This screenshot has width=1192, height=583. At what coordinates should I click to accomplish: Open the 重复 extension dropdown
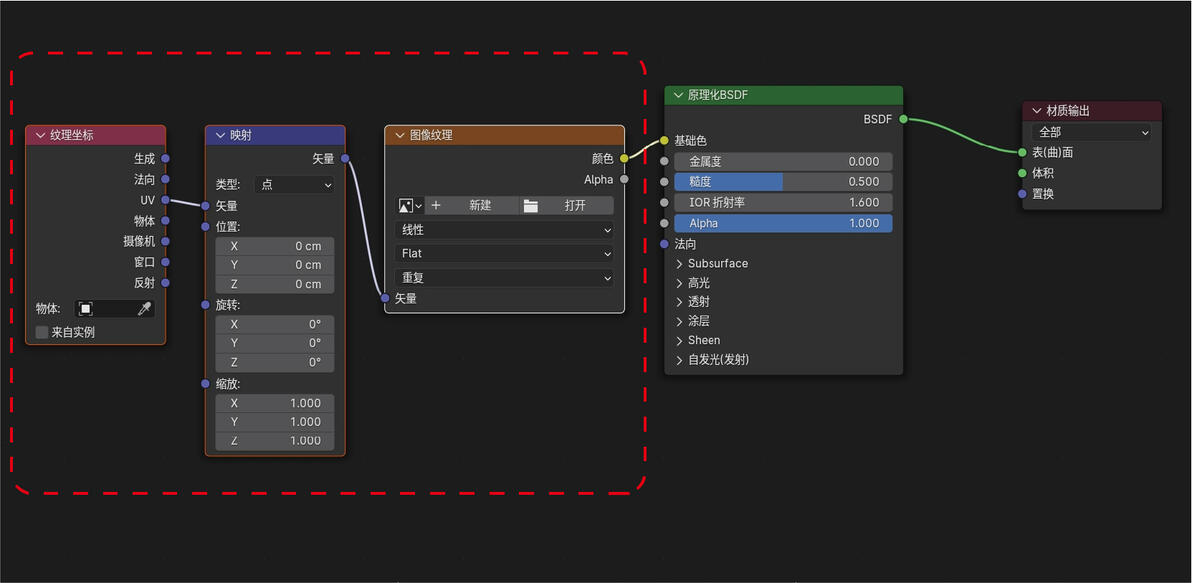[504, 278]
